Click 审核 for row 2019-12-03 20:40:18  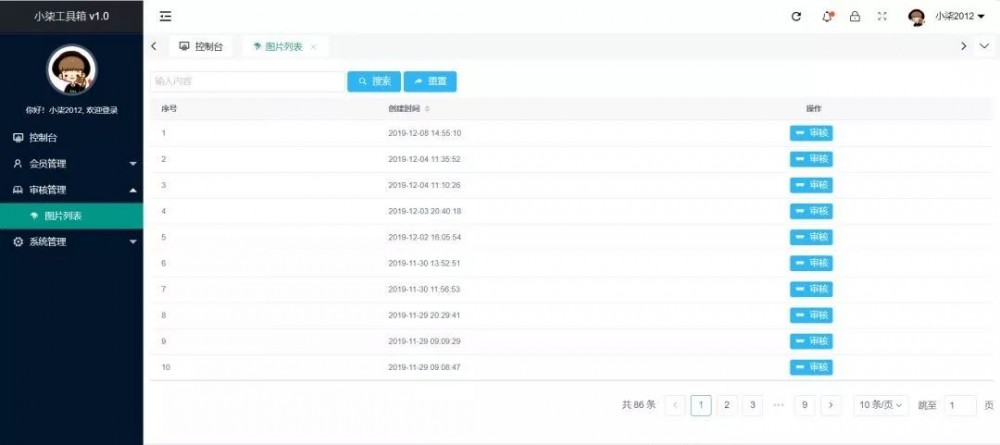pyautogui.click(x=811, y=211)
